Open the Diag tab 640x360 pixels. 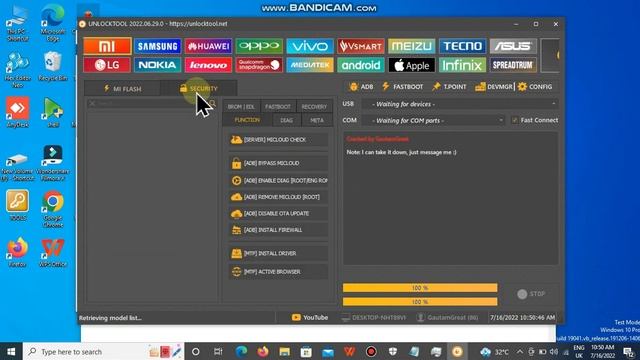(x=287, y=120)
